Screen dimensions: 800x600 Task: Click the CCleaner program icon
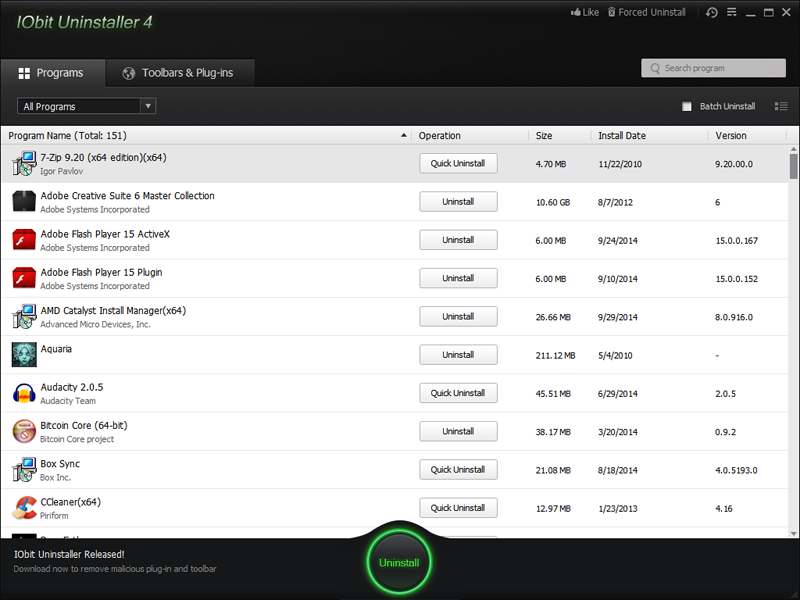[x=24, y=508]
